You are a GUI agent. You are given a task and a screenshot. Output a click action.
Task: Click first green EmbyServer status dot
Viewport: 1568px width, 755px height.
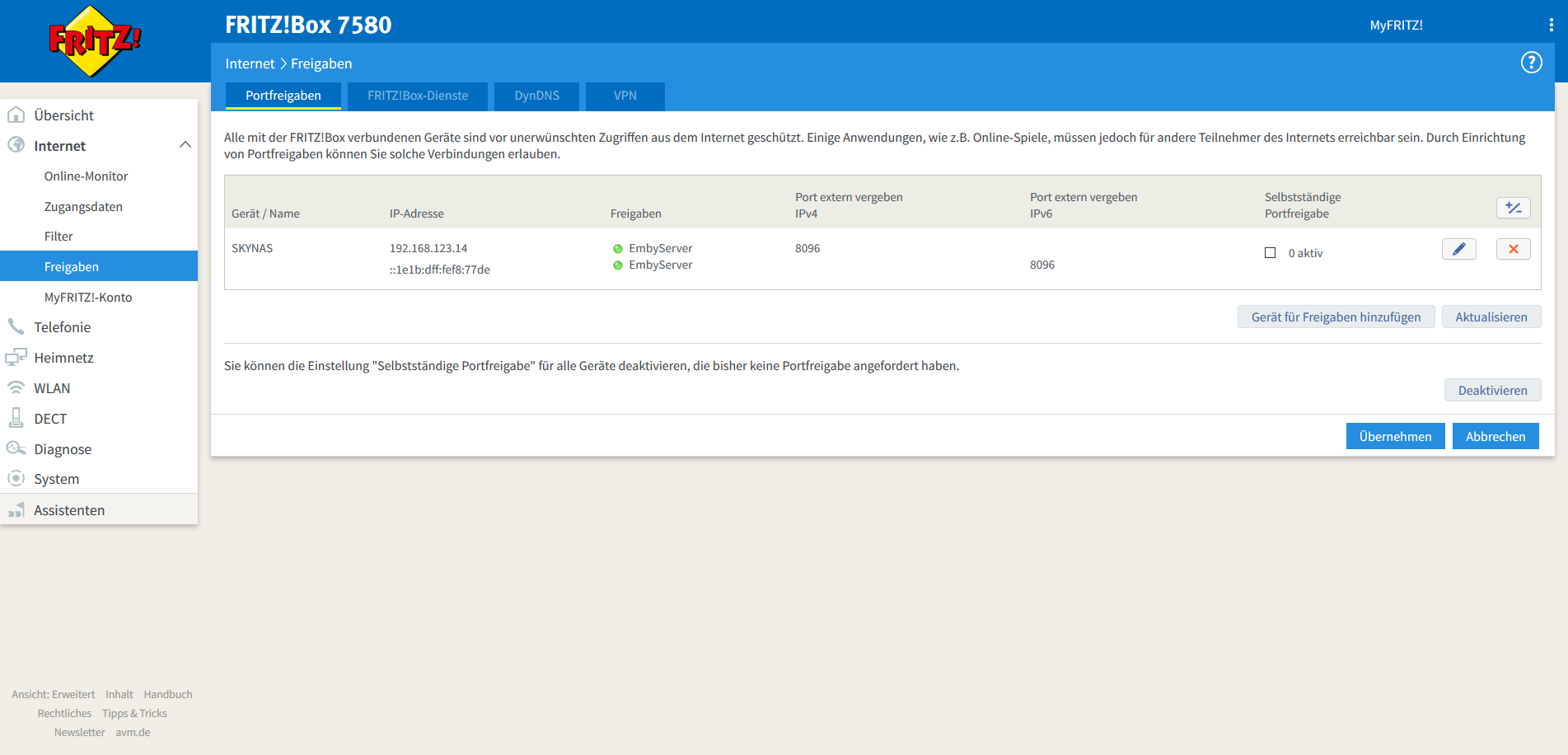pos(617,249)
